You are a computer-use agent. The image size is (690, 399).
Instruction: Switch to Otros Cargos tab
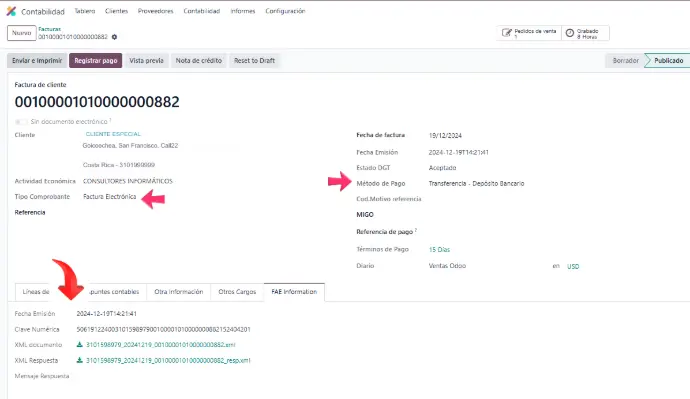pyautogui.click(x=237, y=292)
